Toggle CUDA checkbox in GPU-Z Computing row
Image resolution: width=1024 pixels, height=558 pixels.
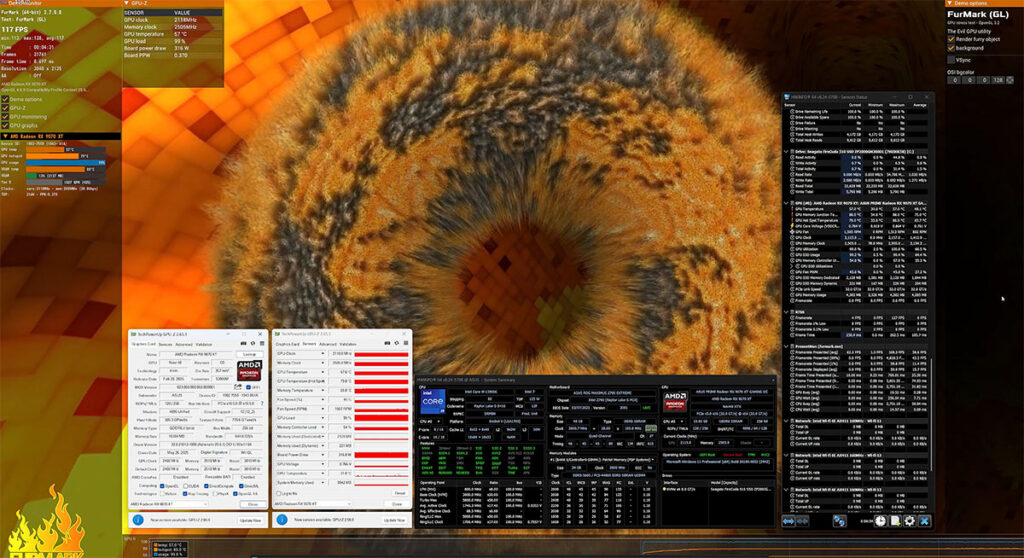(185, 486)
